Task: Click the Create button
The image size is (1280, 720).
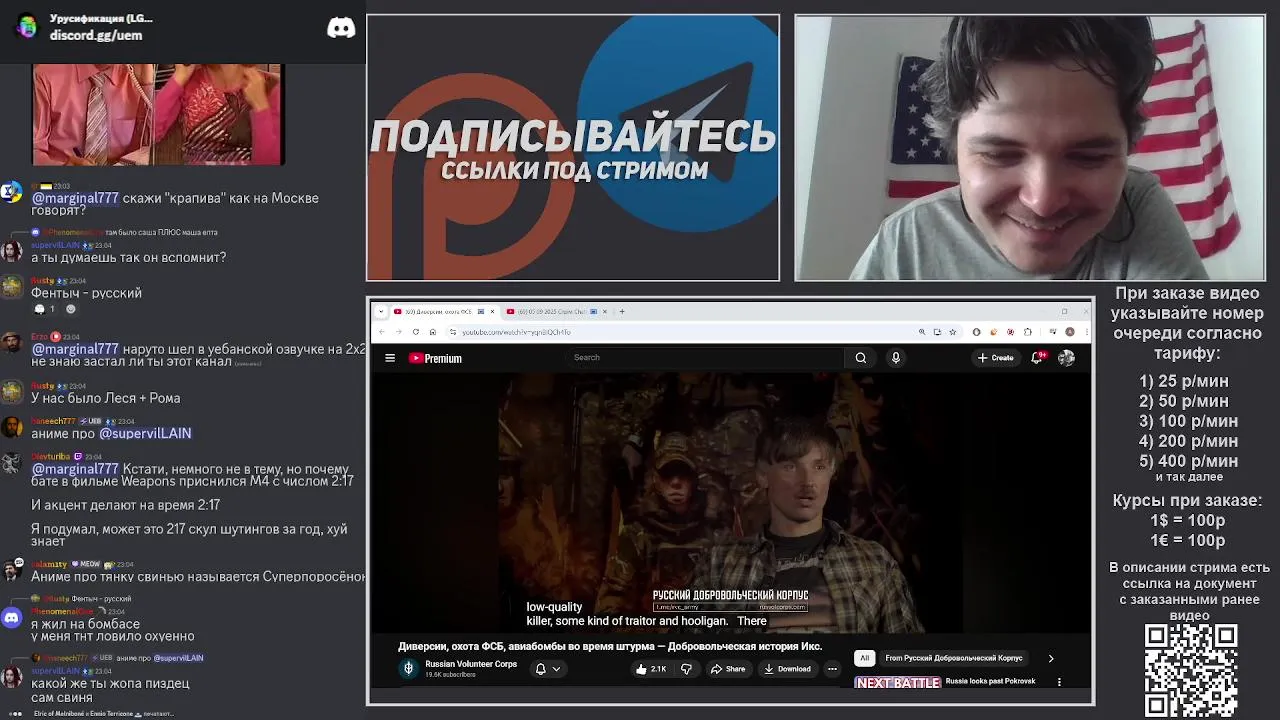Action: [996, 358]
